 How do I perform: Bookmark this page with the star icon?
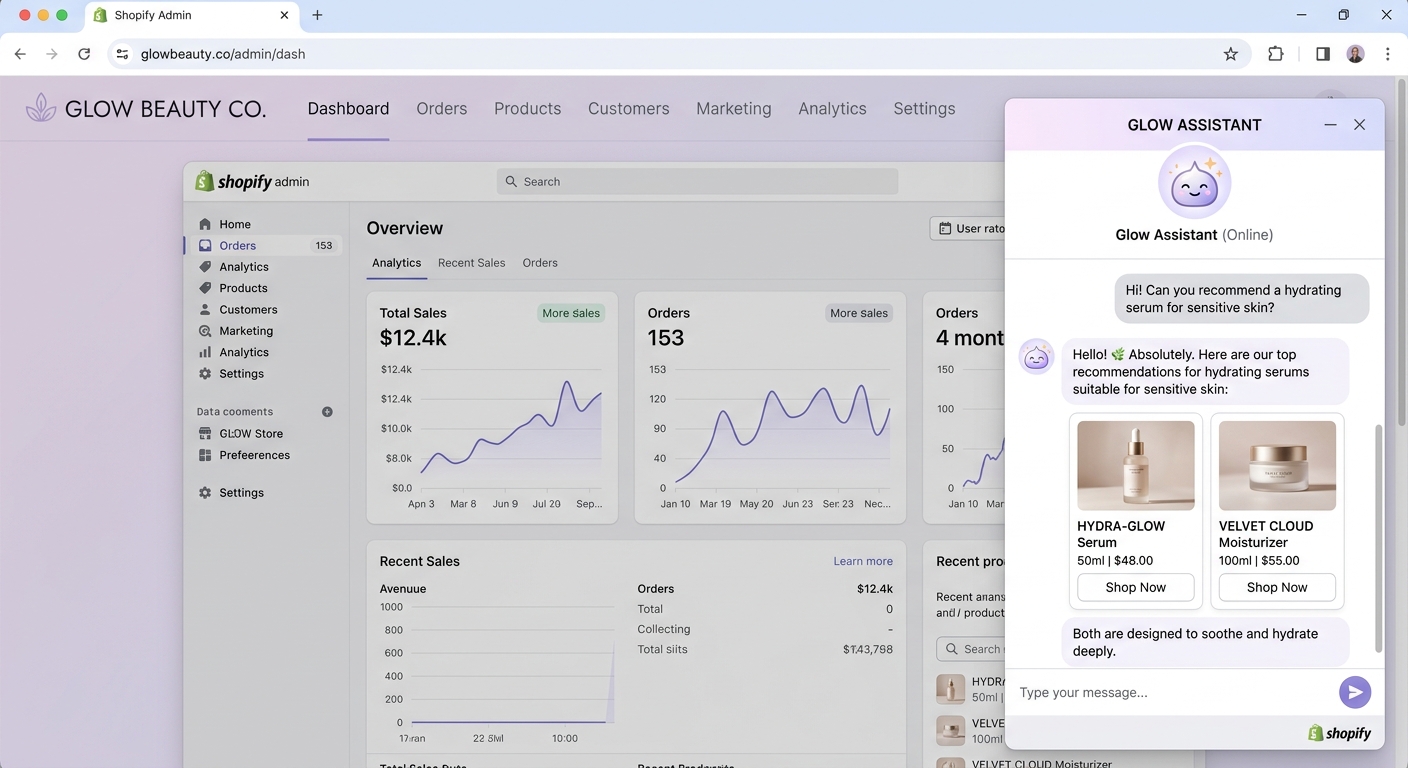(1231, 54)
